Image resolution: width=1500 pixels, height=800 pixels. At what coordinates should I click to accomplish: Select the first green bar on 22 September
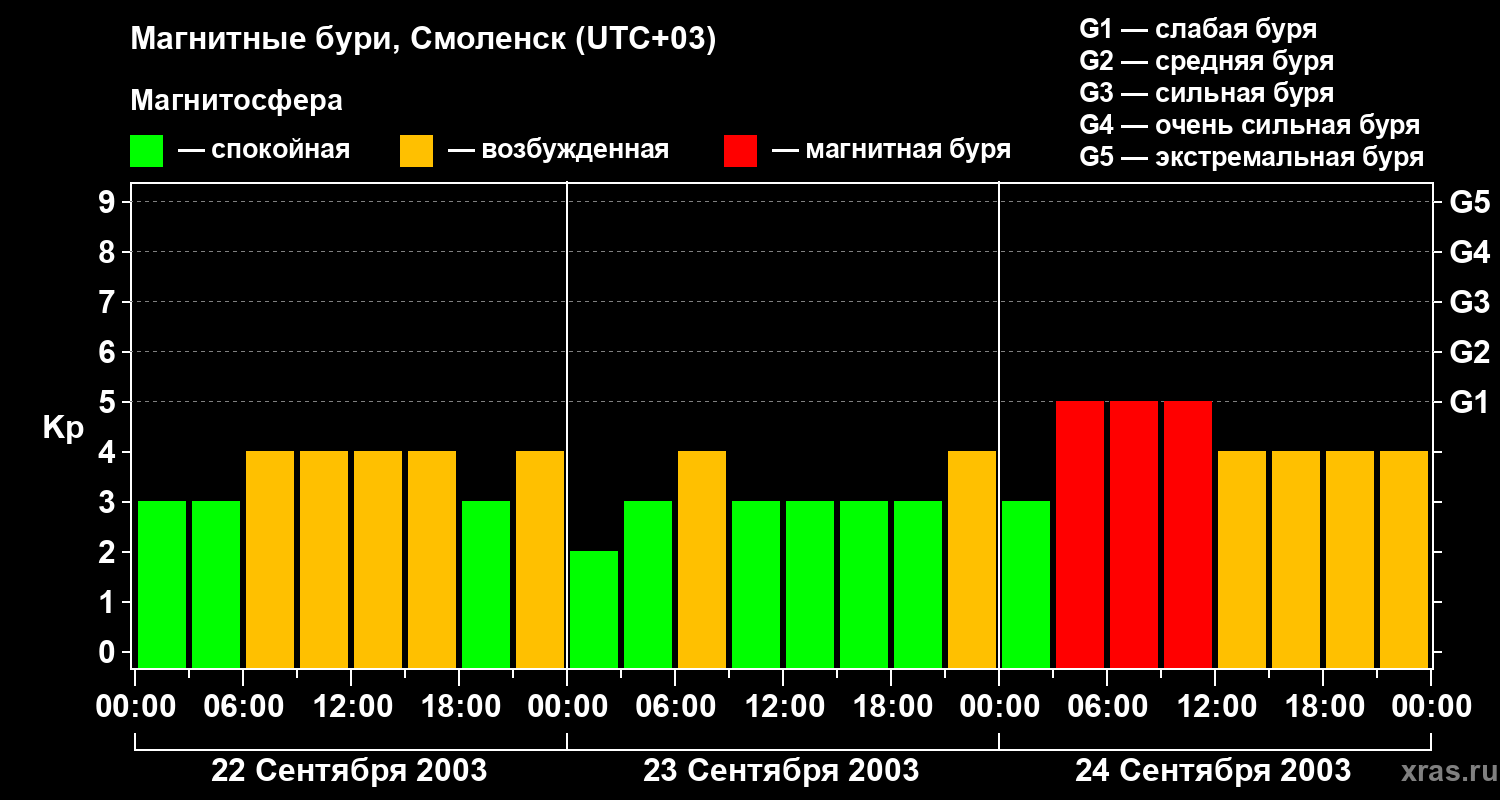click(x=162, y=584)
